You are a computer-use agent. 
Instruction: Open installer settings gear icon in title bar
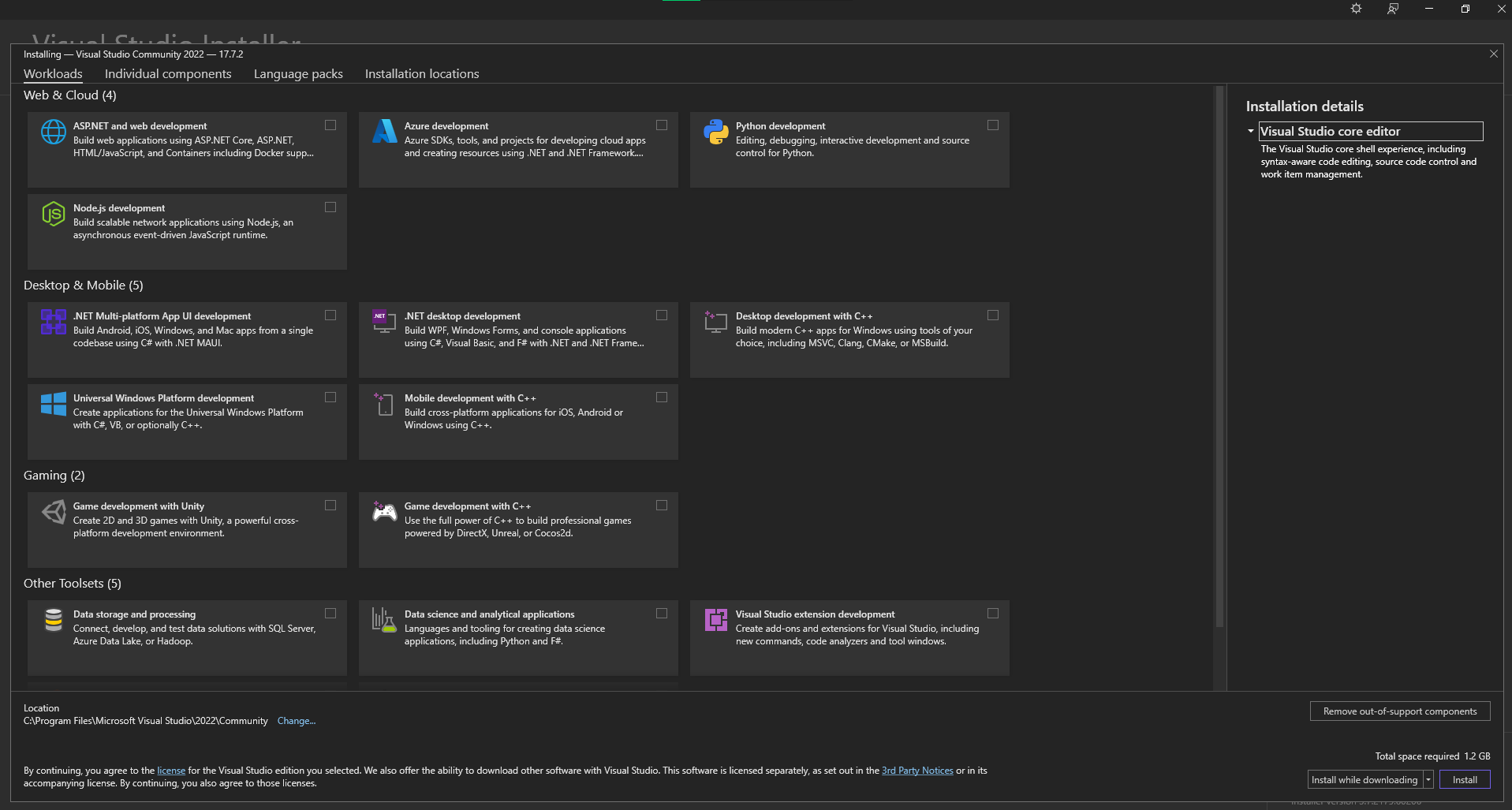click(1356, 9)
